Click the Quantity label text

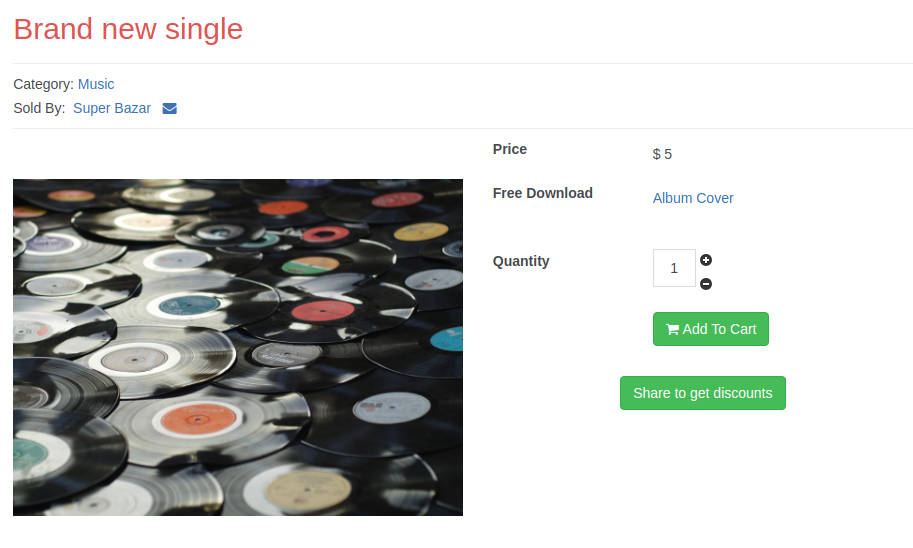tap(521, 261)
